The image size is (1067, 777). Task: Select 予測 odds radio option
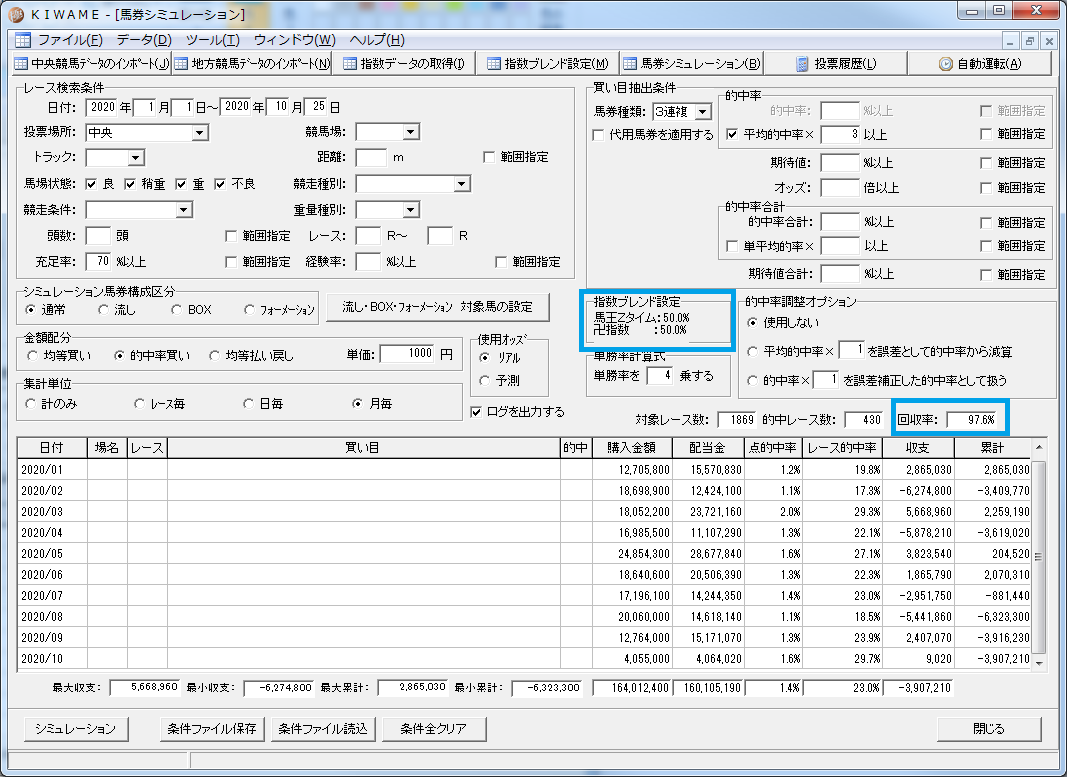coord(485,380)
